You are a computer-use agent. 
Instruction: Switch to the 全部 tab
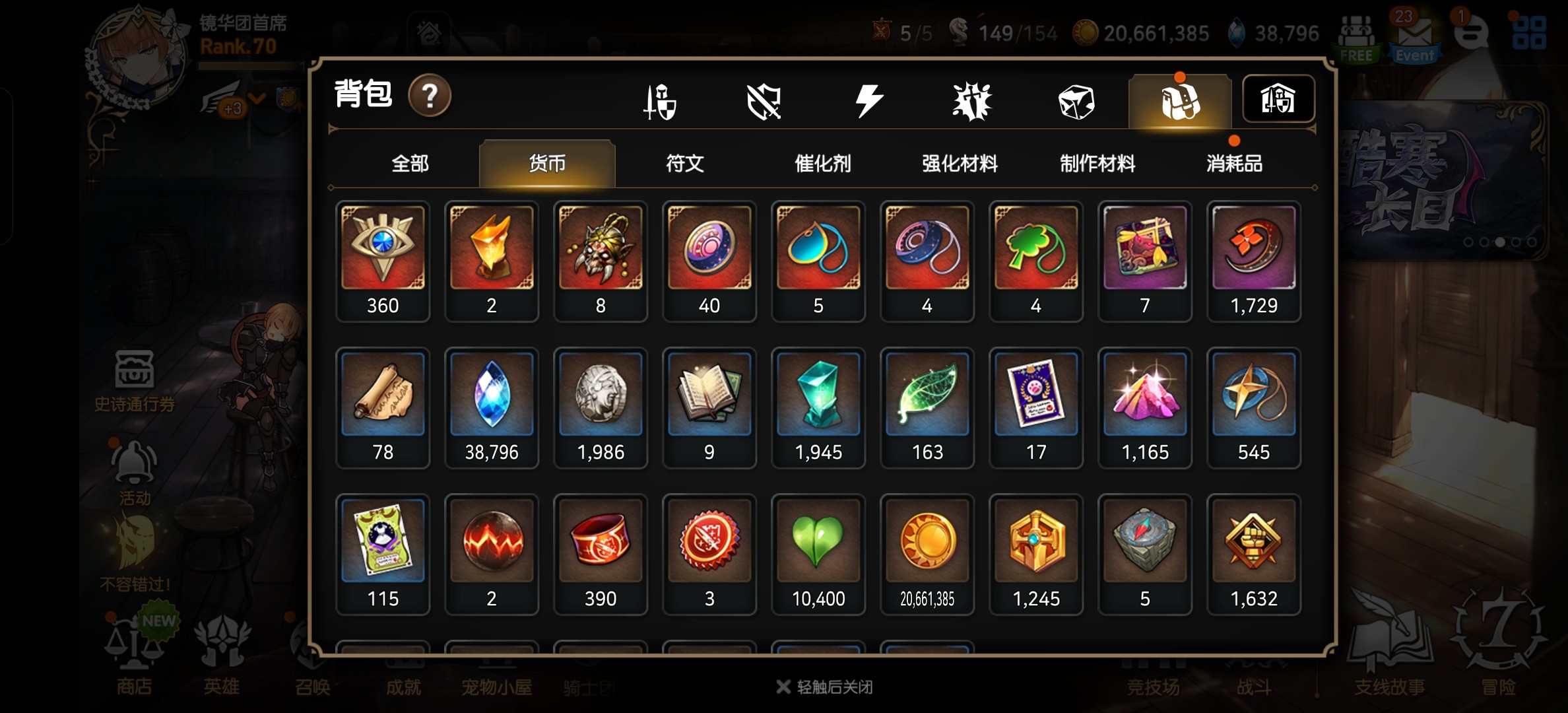pyautogui.click(x=410, y=163)
